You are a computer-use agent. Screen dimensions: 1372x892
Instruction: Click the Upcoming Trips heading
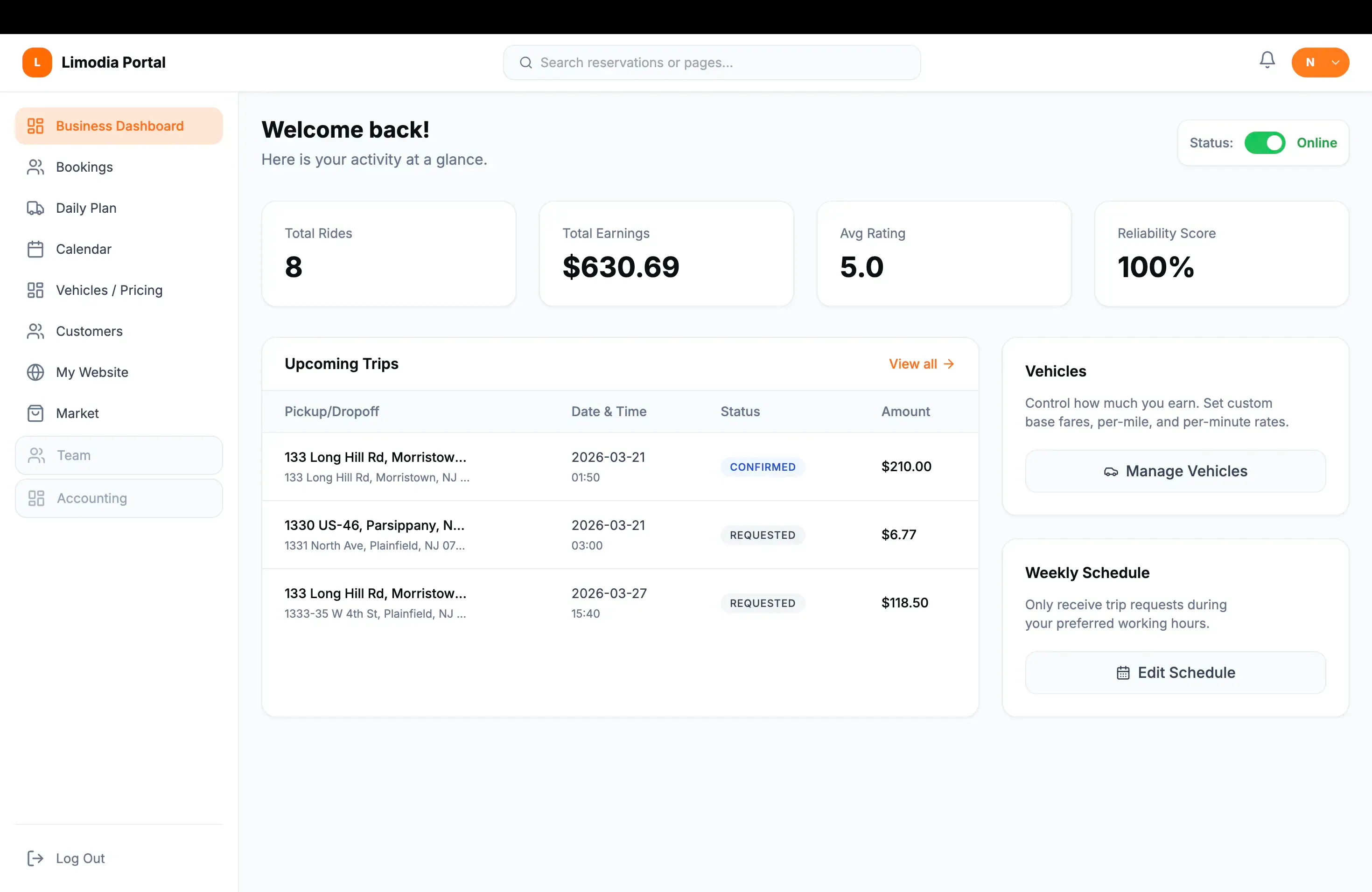(341, 363)
